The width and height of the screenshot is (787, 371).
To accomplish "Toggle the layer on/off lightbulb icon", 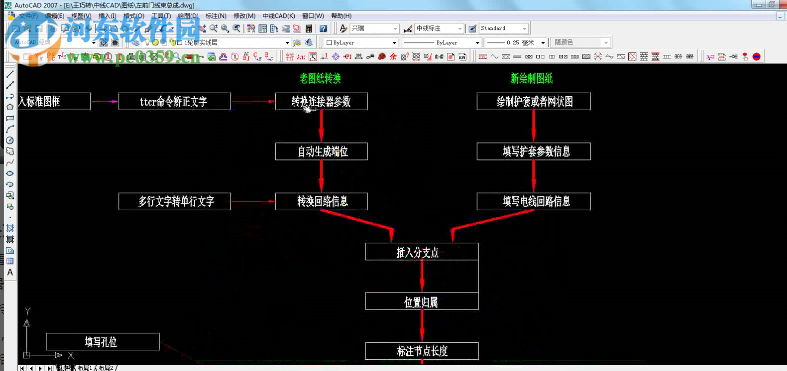I will pyautogui.click(x=148, y=43).
